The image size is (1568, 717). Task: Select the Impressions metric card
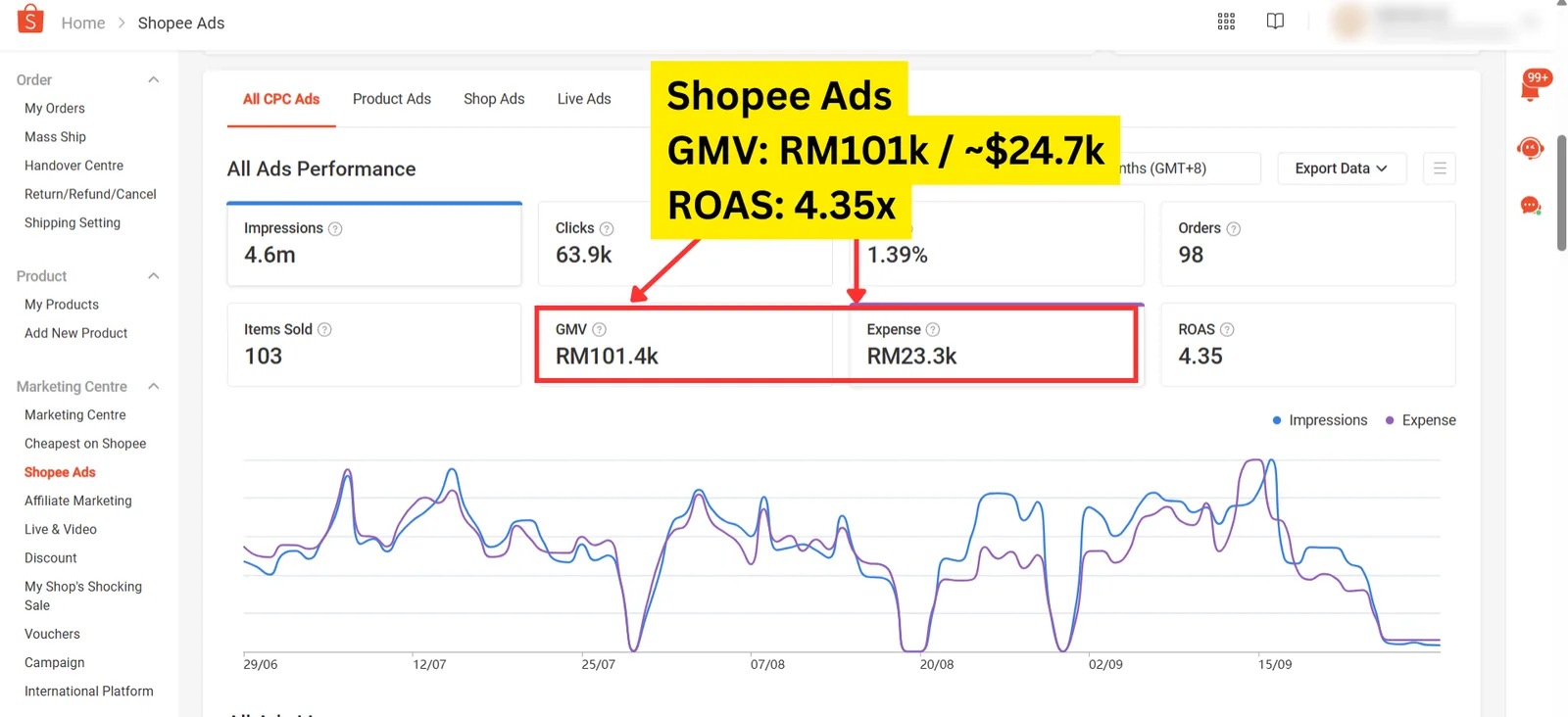click(x=374, y=244)
